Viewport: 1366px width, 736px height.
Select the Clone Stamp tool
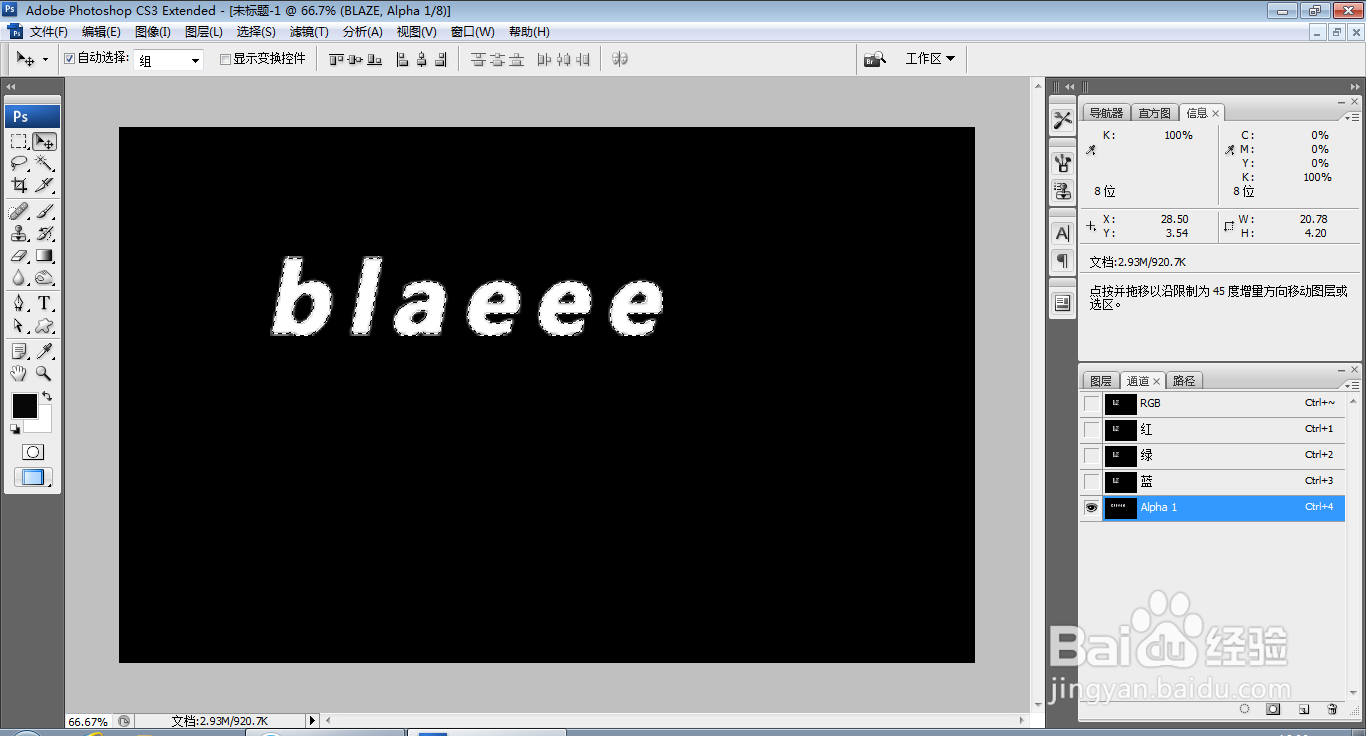[x=19, y=233]
